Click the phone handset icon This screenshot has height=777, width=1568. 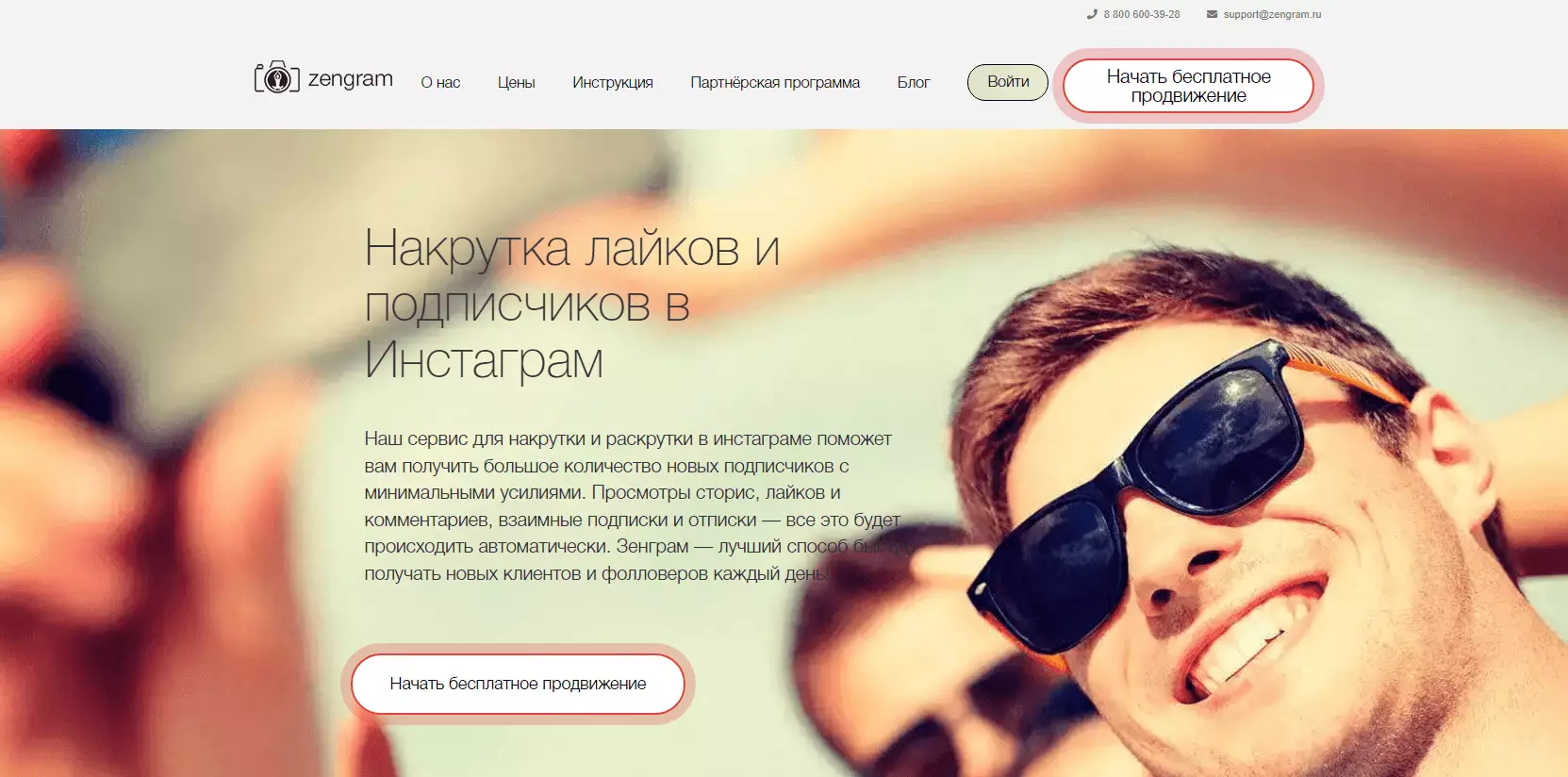tap(1092, 14)
